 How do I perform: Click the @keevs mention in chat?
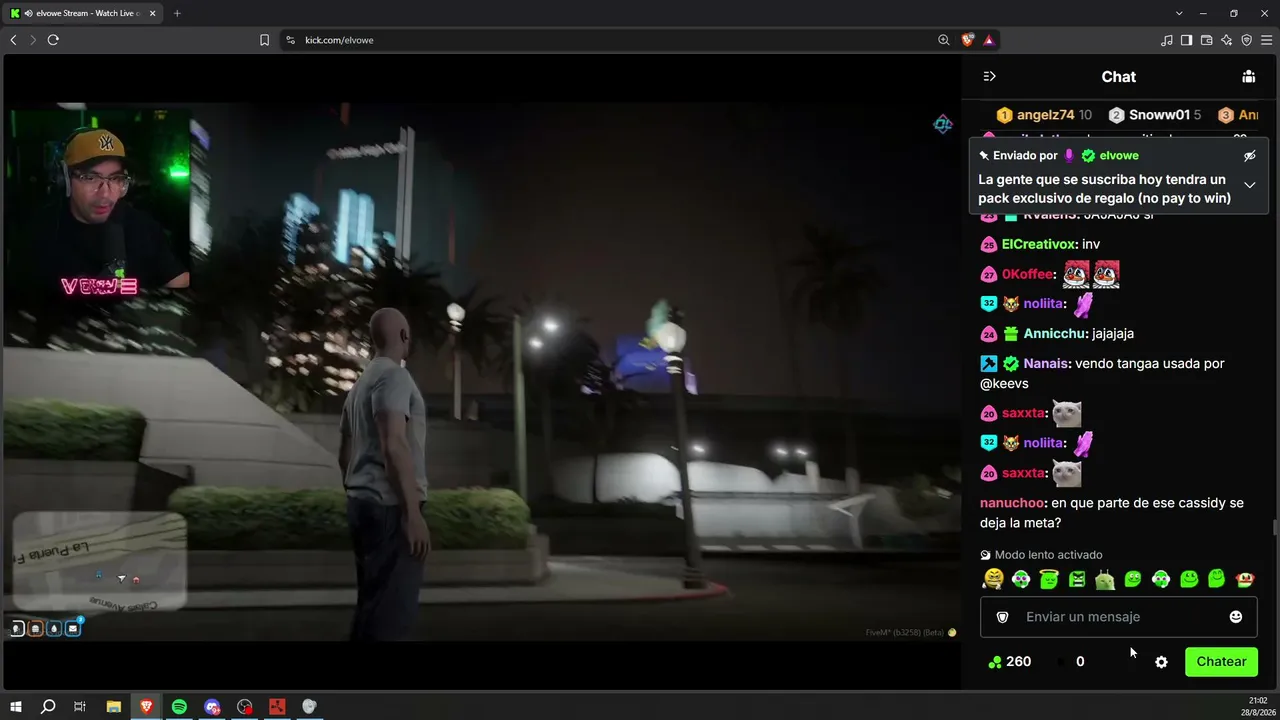click(x=1004, y=384)
